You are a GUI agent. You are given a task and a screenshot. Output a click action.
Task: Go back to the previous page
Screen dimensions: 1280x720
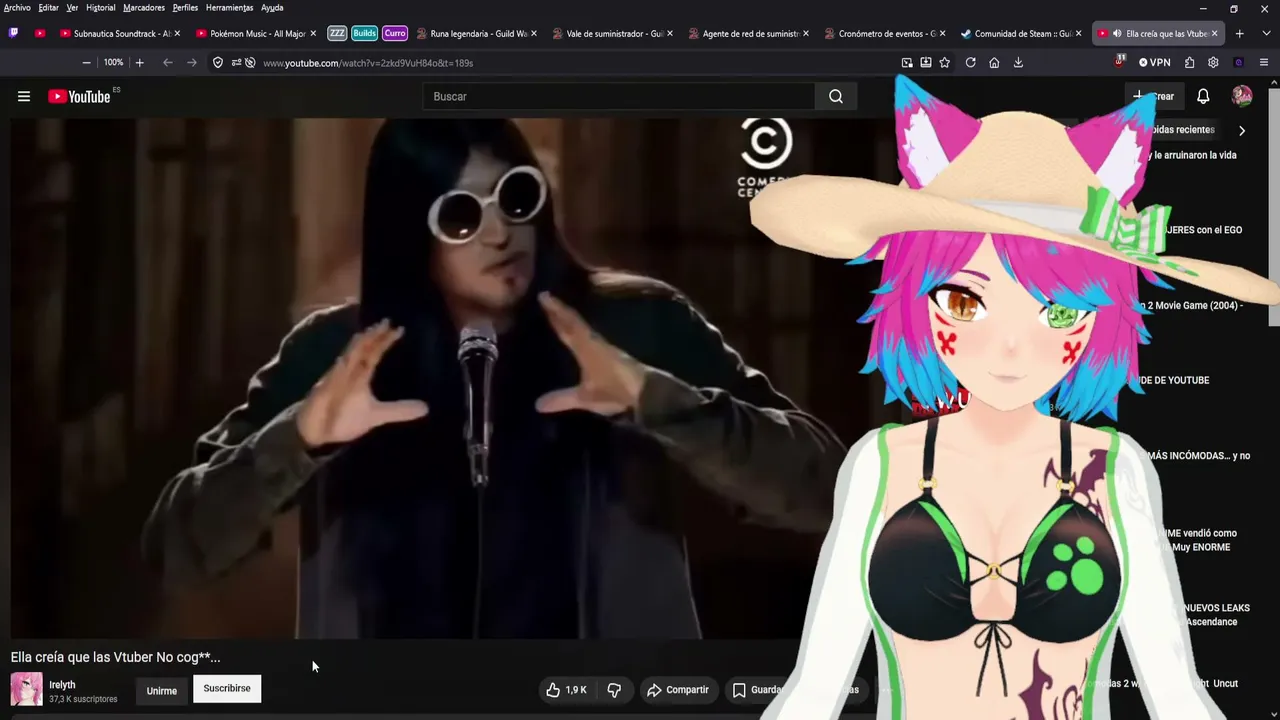click(x=167, y=62)
